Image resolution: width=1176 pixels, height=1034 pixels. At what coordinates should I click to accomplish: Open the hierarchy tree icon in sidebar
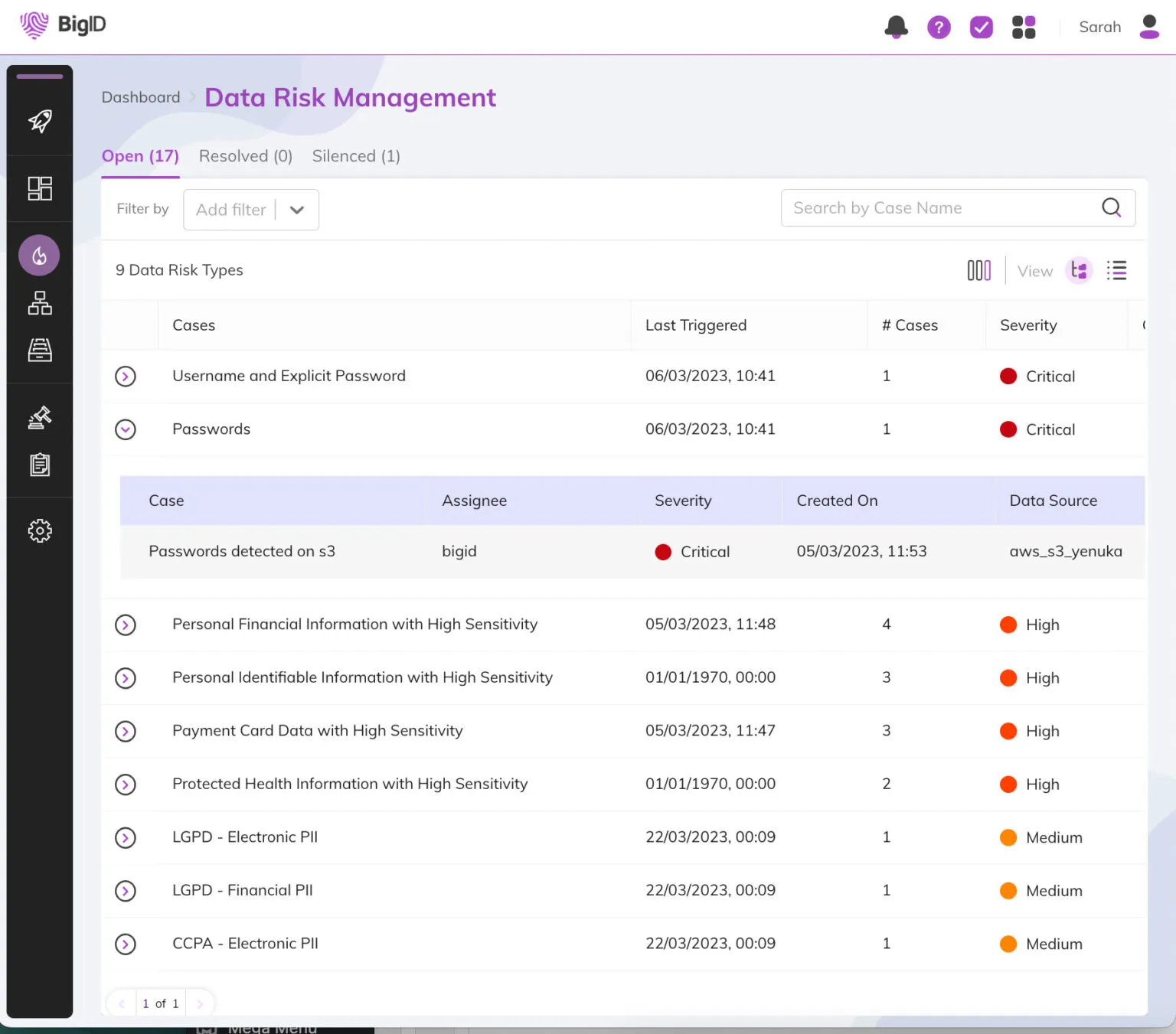coord(40,303)
